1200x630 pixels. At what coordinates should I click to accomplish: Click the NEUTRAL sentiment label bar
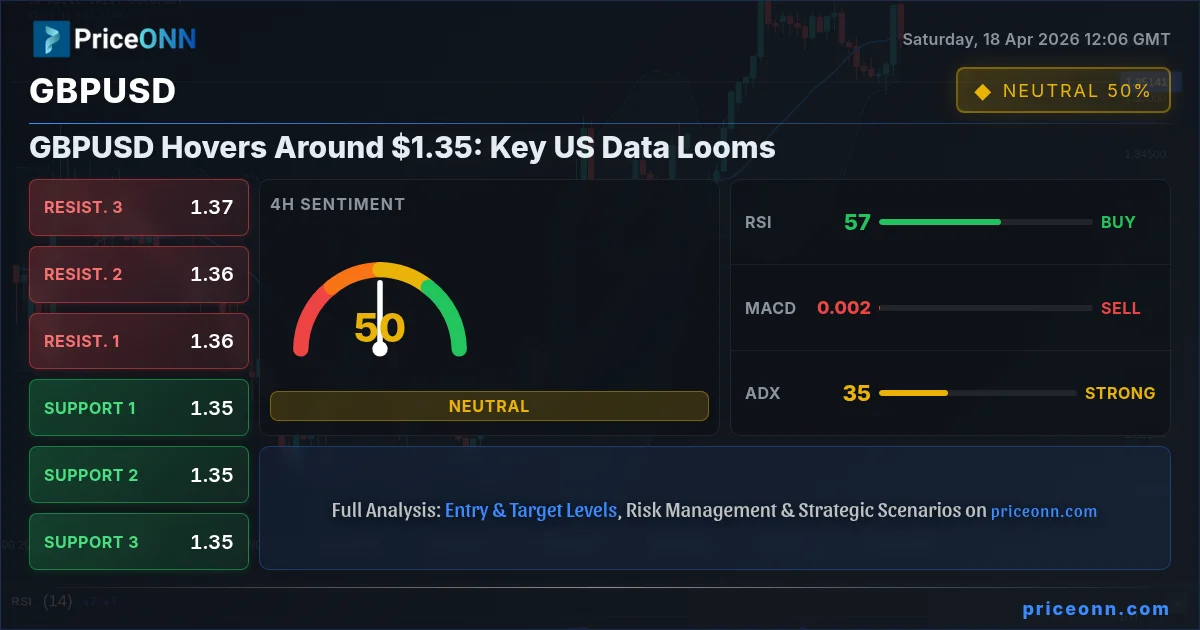click(x=489, y=406)
